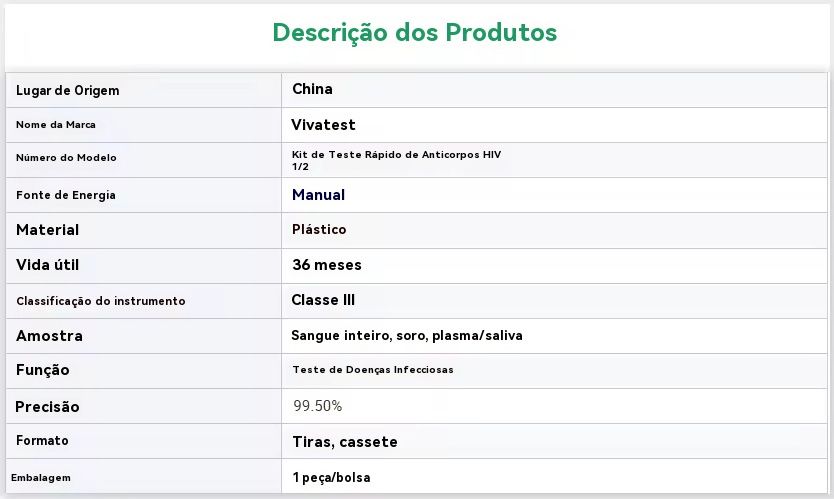
Task: Select the 'Vida útil' row label
Action: point(47,265)
